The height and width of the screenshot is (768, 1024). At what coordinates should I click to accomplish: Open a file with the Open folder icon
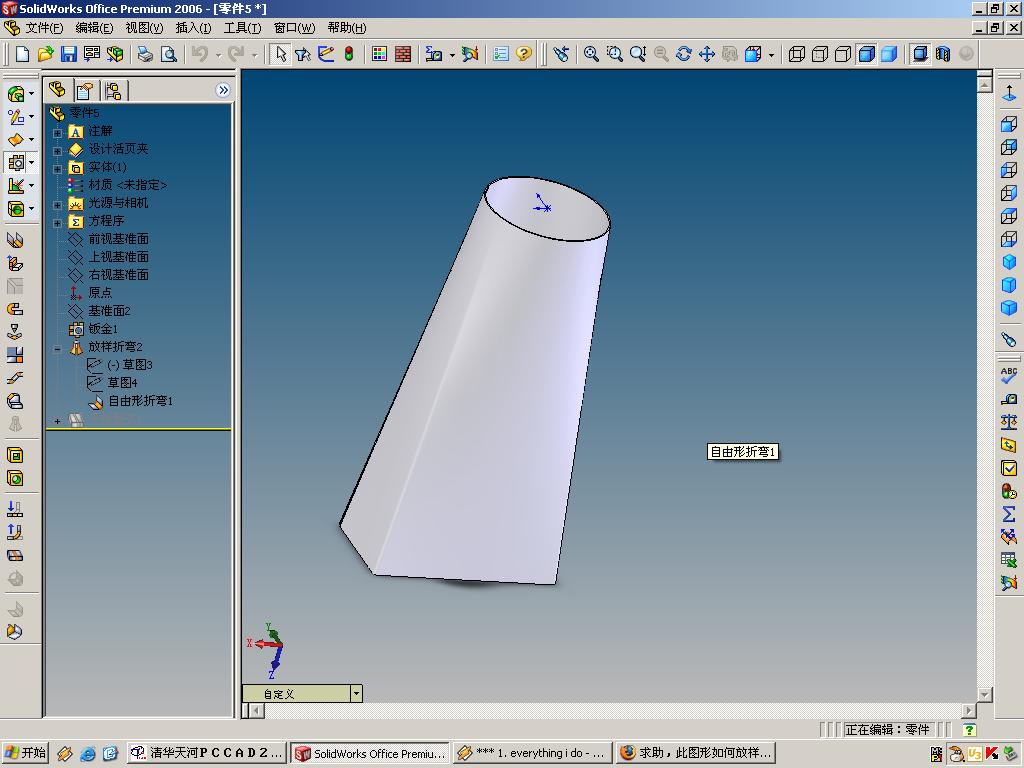pyautogui.click(x=45, y=54)
